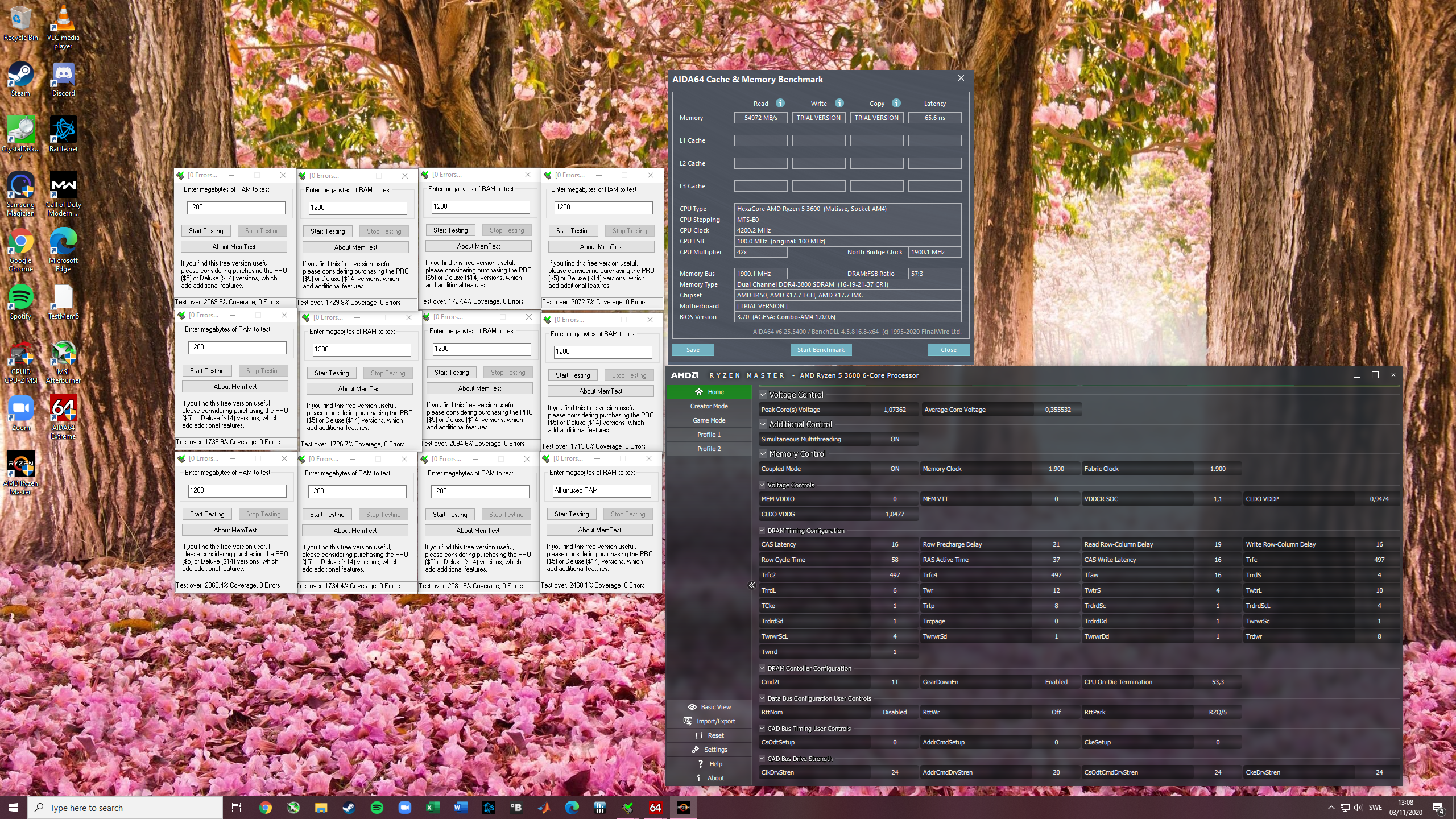This screenshot has width=1456, height=819.
Task: Open About MemTest in 2069.6% Coverage window
Action: coord(234,247)
